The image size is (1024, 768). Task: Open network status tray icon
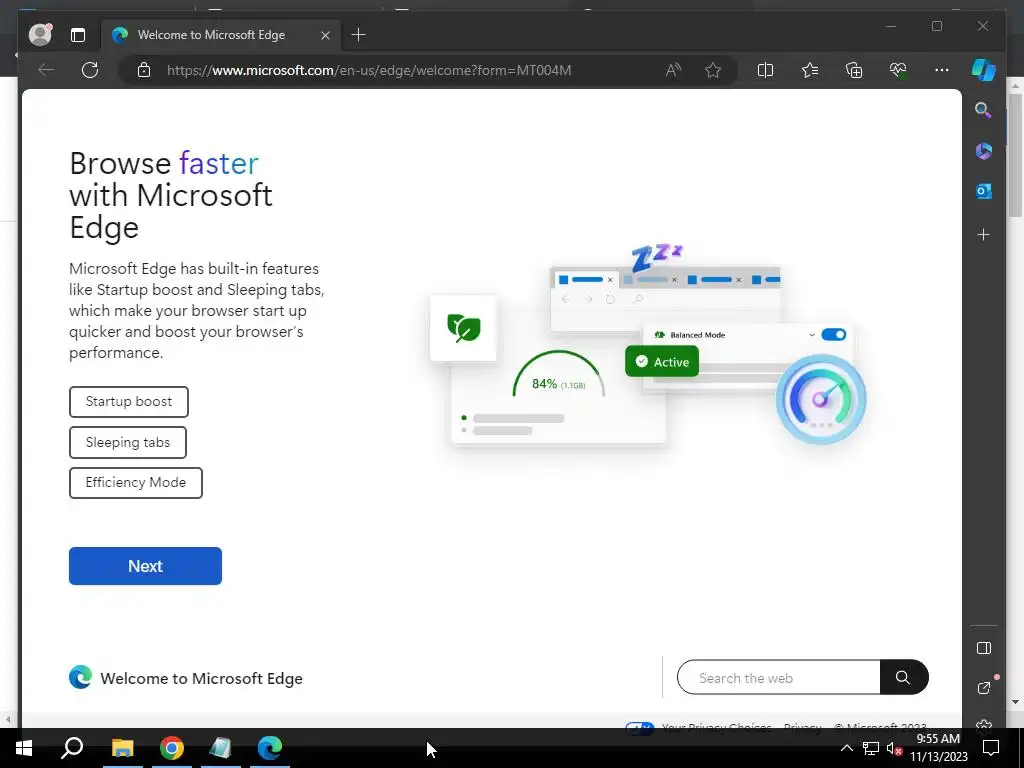click(x=871, y=748)
